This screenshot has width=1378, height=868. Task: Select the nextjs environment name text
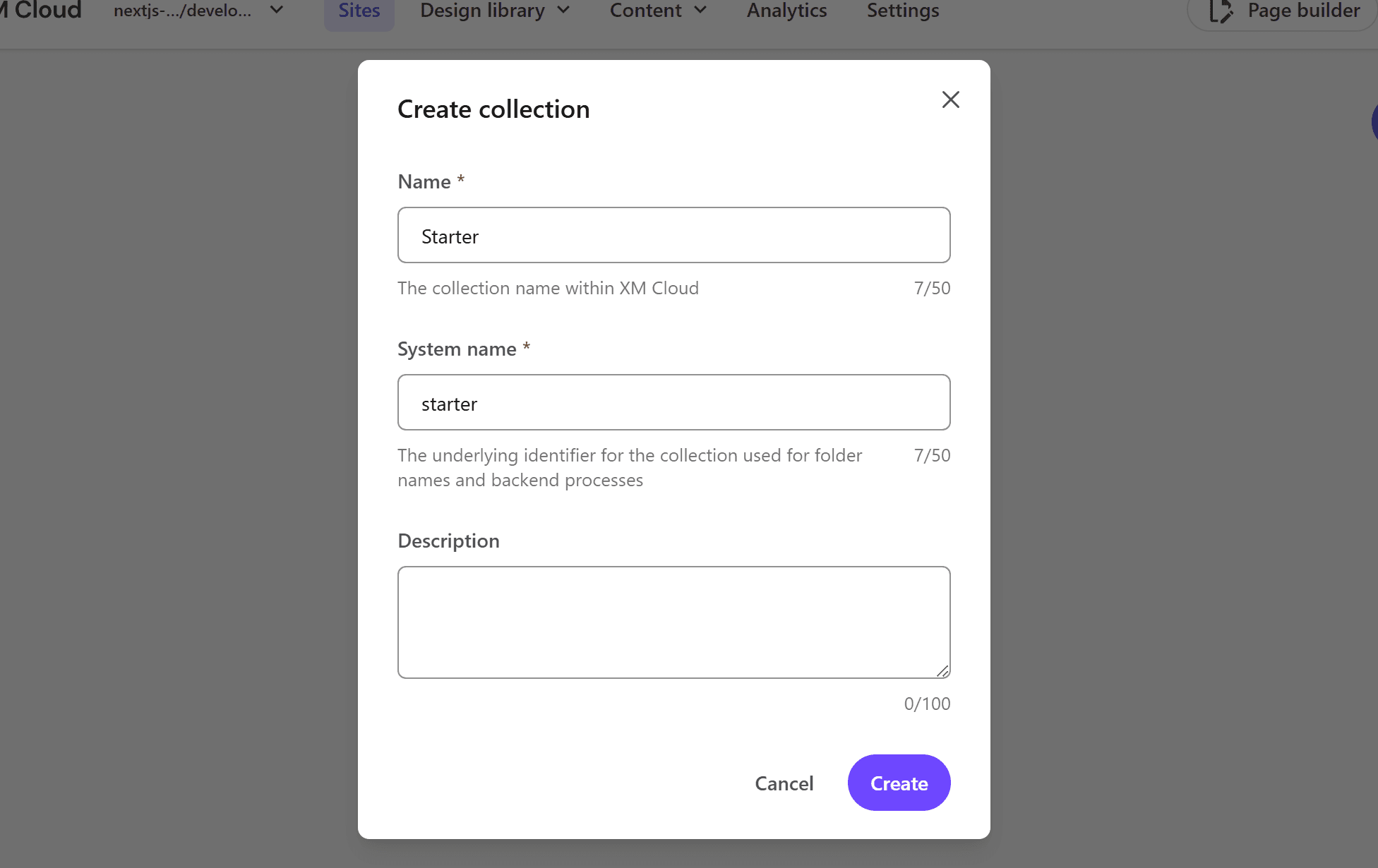click(182, 11)
